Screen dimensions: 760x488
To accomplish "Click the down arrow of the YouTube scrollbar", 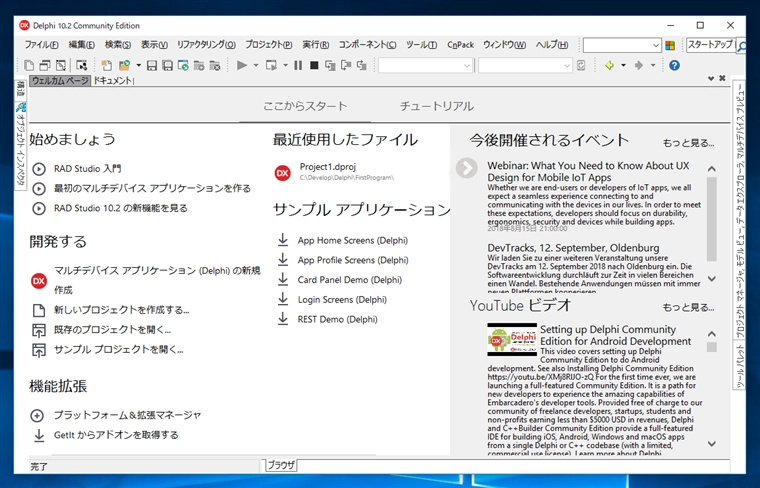I will (x=712, y=443).
